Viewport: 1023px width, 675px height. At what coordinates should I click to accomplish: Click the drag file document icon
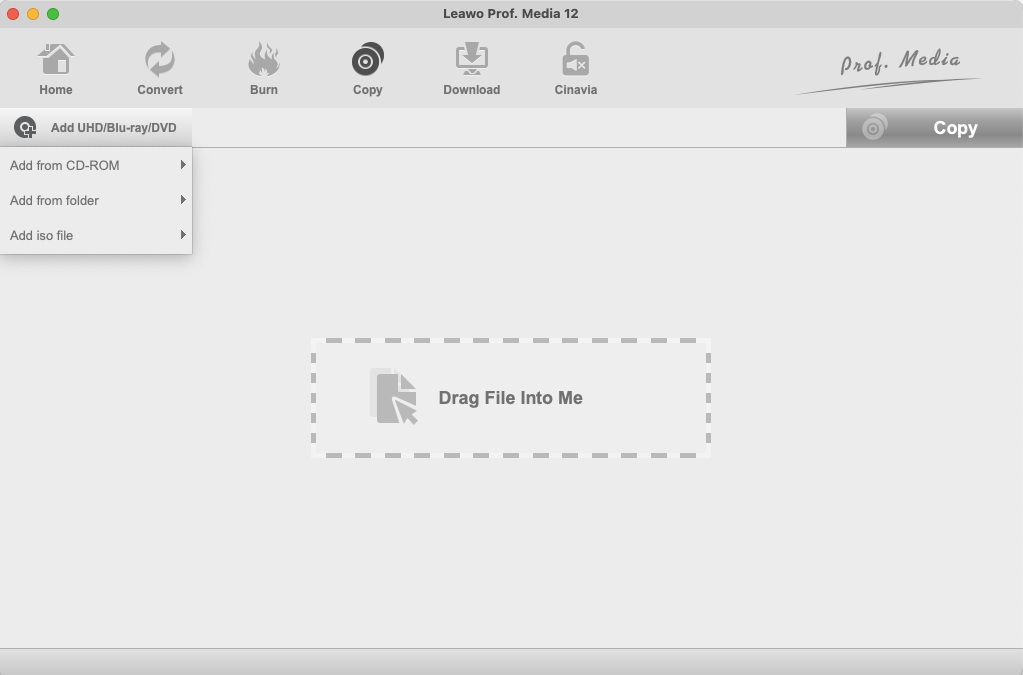[394, 397]
